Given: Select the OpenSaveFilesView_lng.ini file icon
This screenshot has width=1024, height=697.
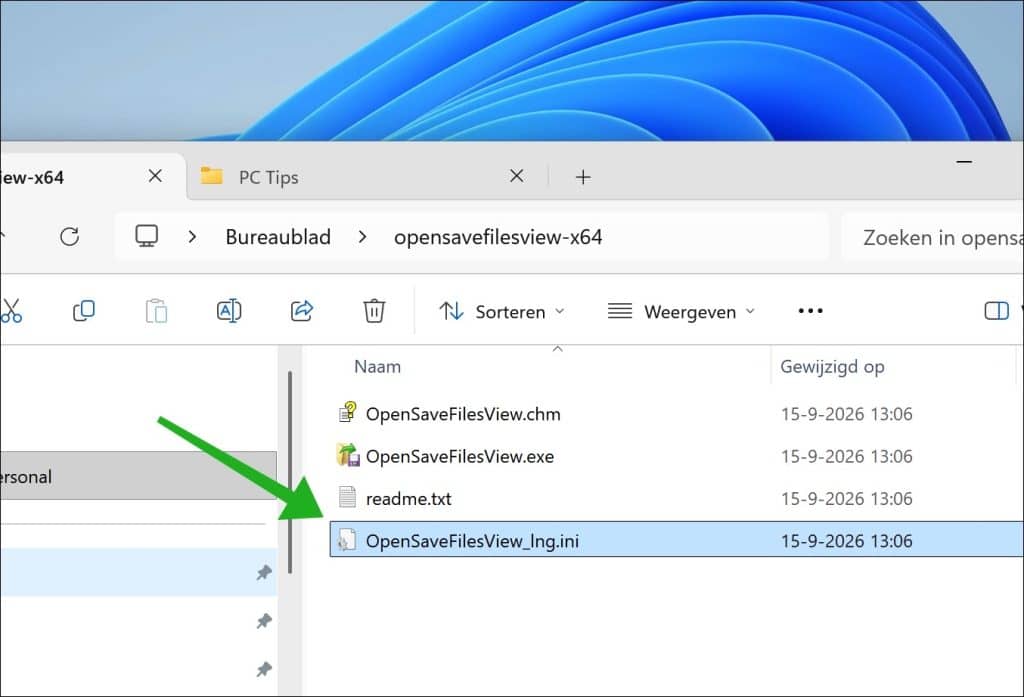Looking at the screenshot, I should 347,540.
